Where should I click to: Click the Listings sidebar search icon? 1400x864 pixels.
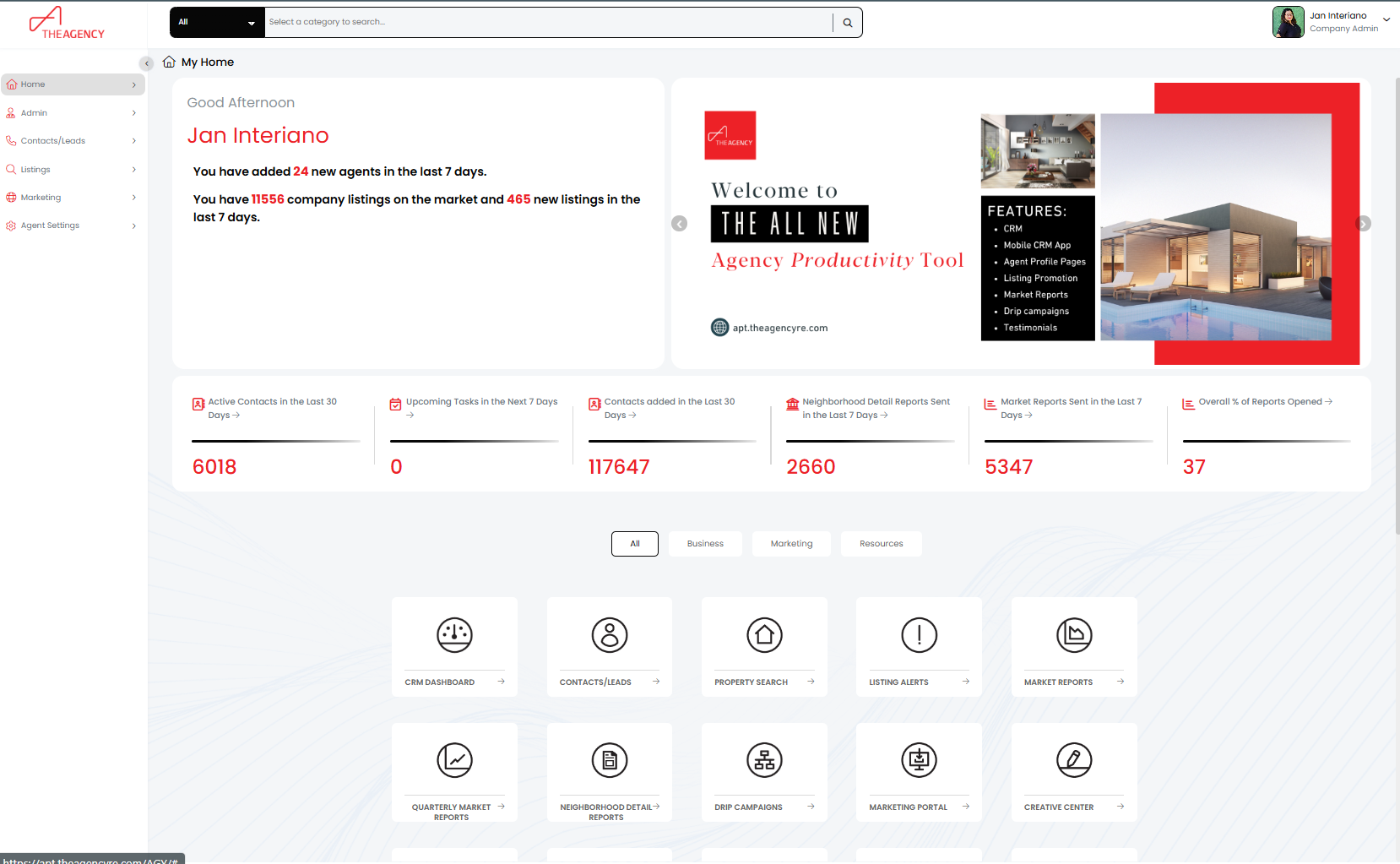tap(11, 170)
